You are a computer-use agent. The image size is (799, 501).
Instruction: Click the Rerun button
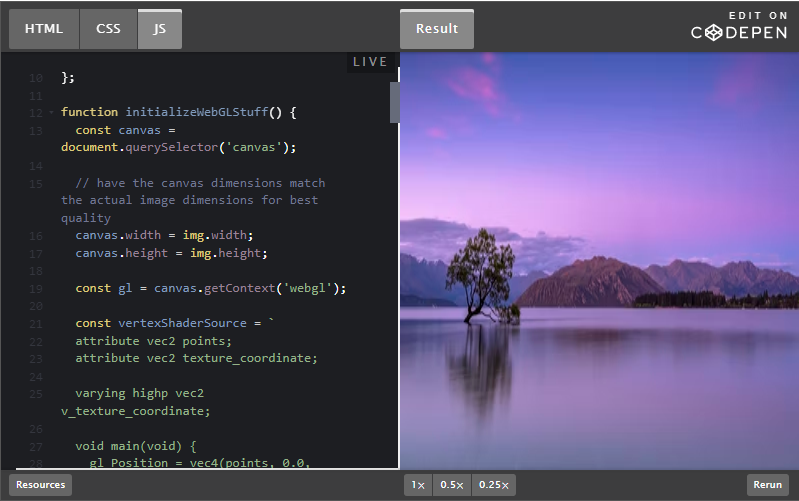767,485
